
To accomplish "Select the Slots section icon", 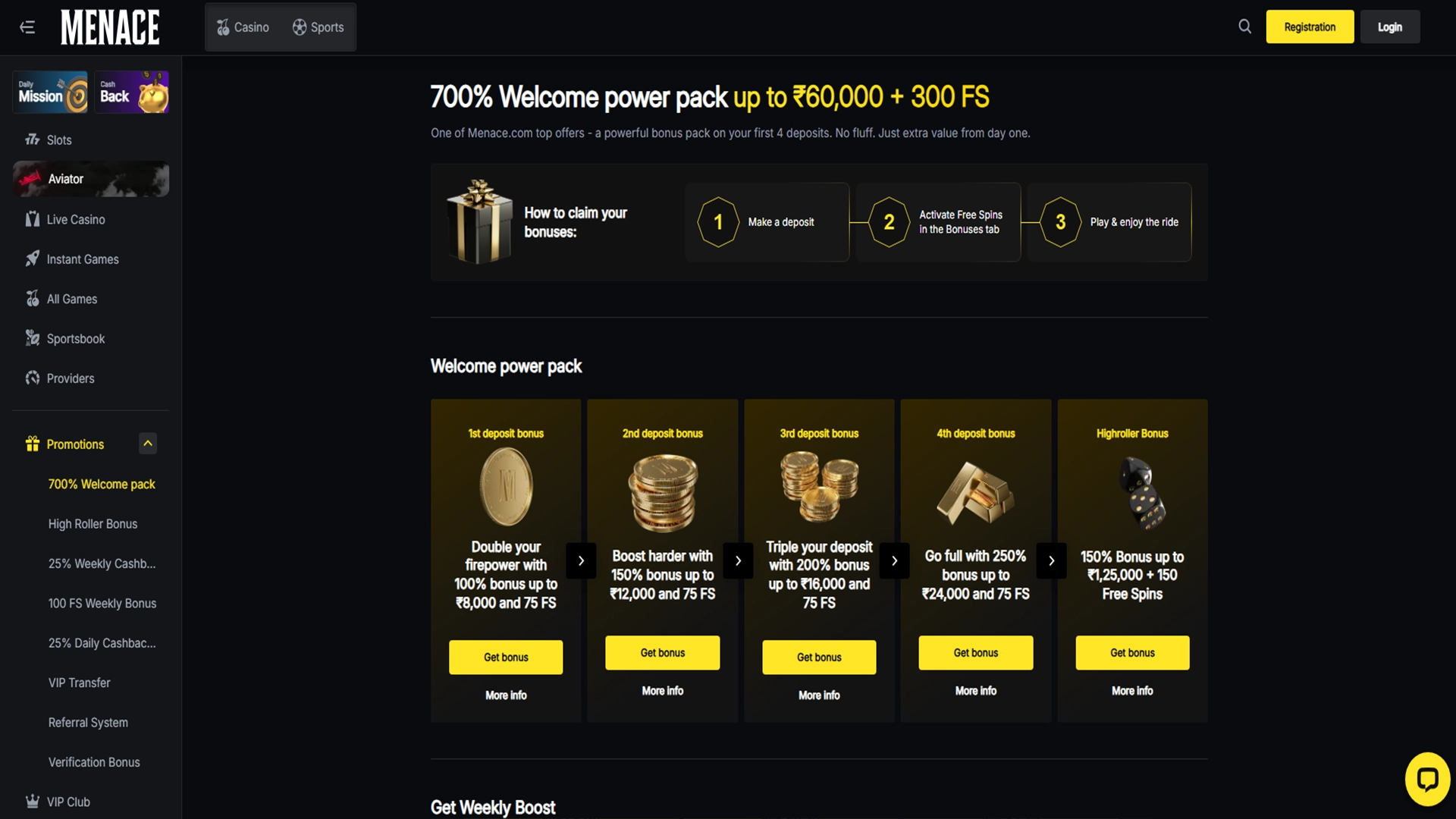I will [33, 140].
